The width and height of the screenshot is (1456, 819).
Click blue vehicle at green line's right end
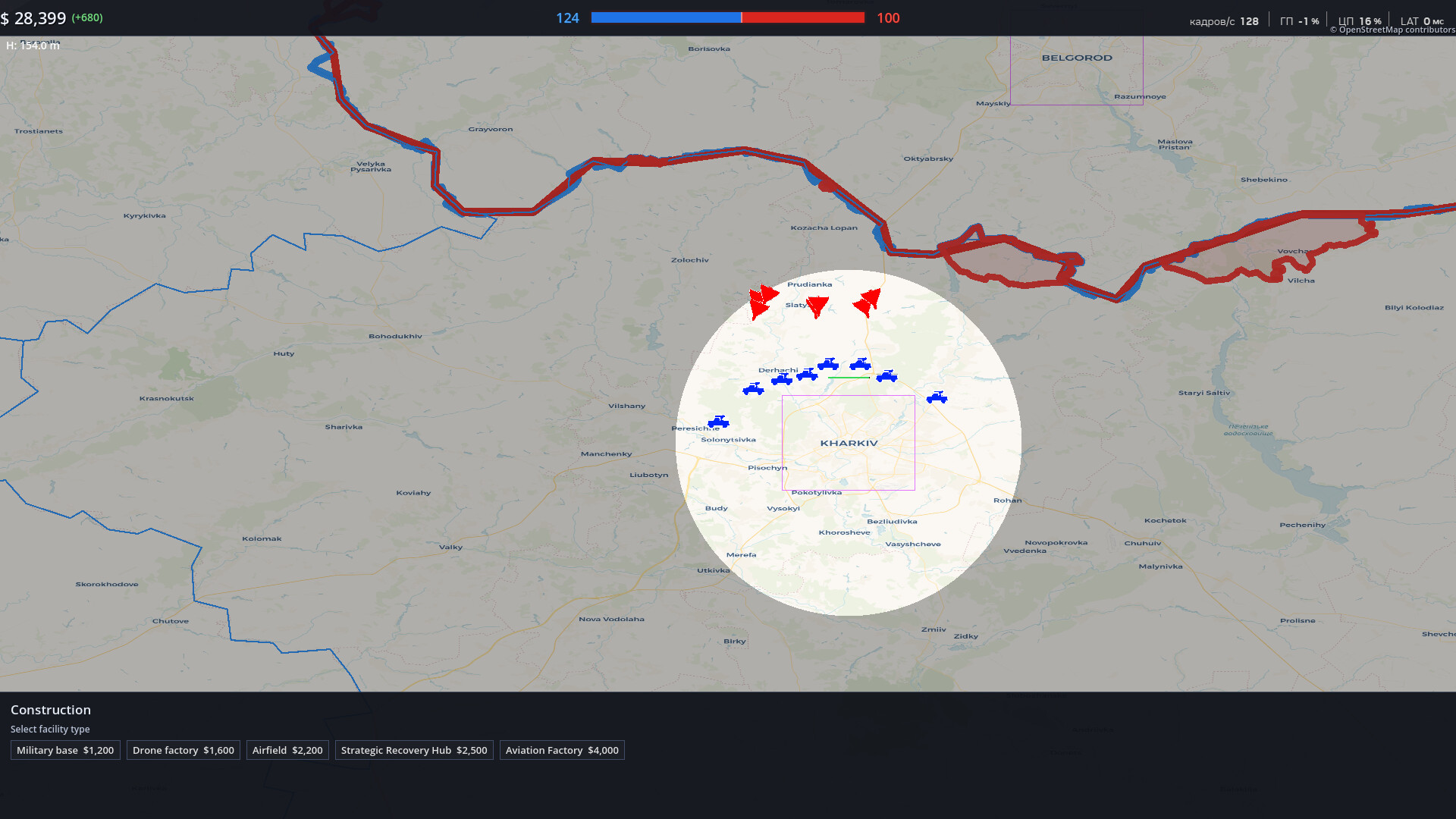pos(886,376)
